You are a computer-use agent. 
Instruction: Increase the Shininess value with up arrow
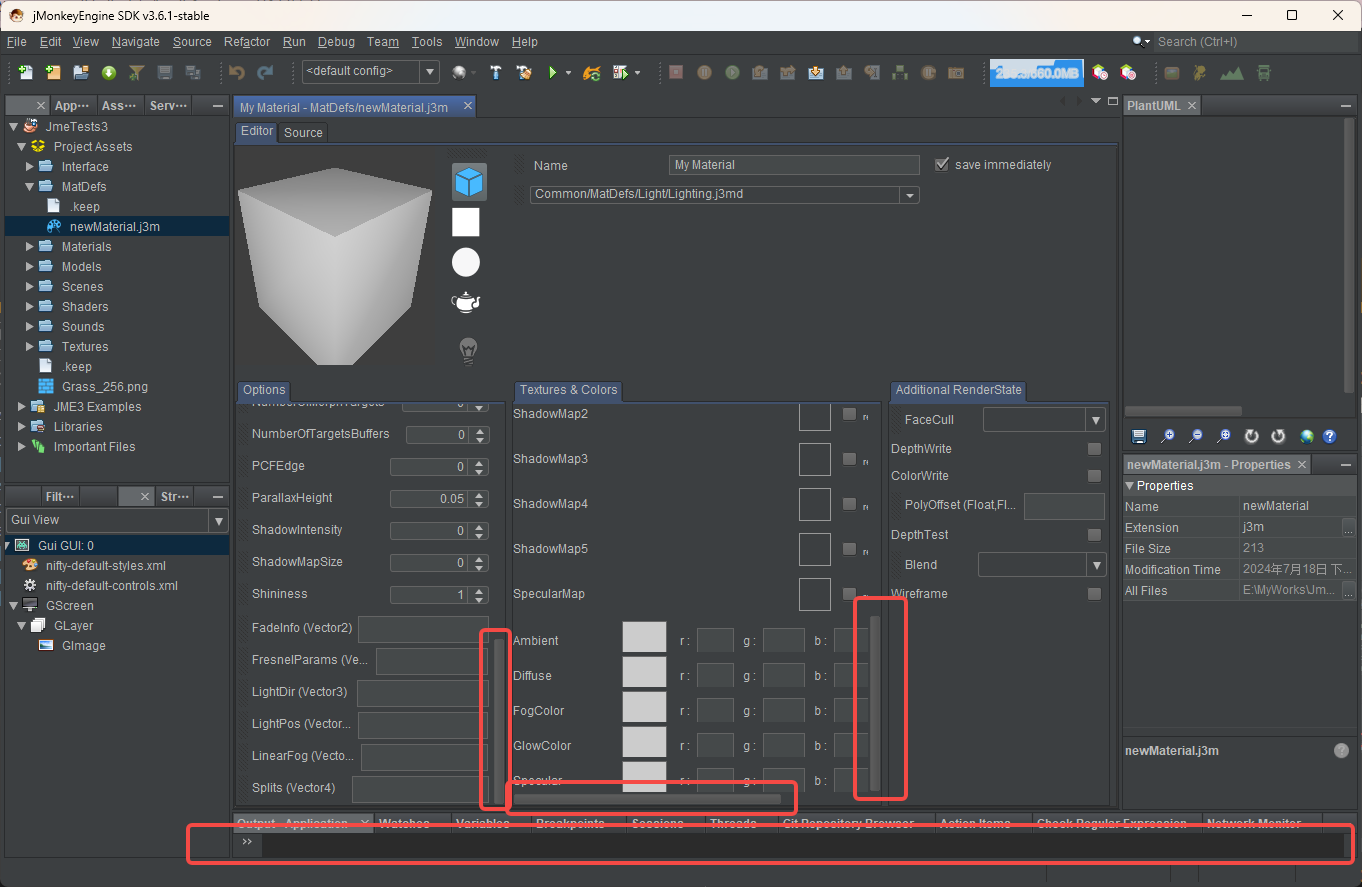[x=481, y=590]
